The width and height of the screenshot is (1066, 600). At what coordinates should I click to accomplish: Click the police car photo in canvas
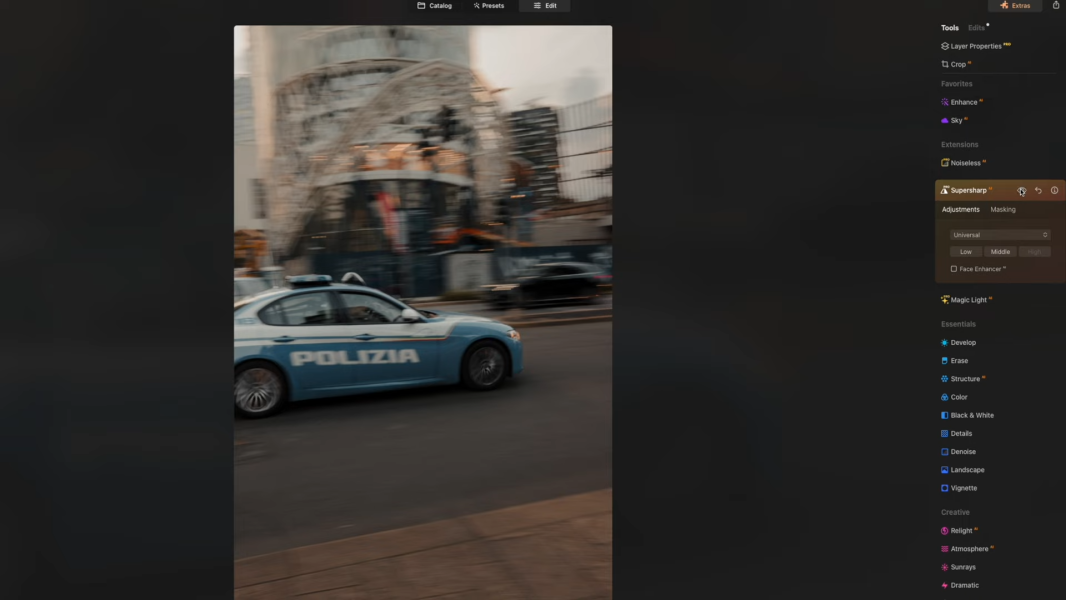pyautogui.click(x=423, y=313)
